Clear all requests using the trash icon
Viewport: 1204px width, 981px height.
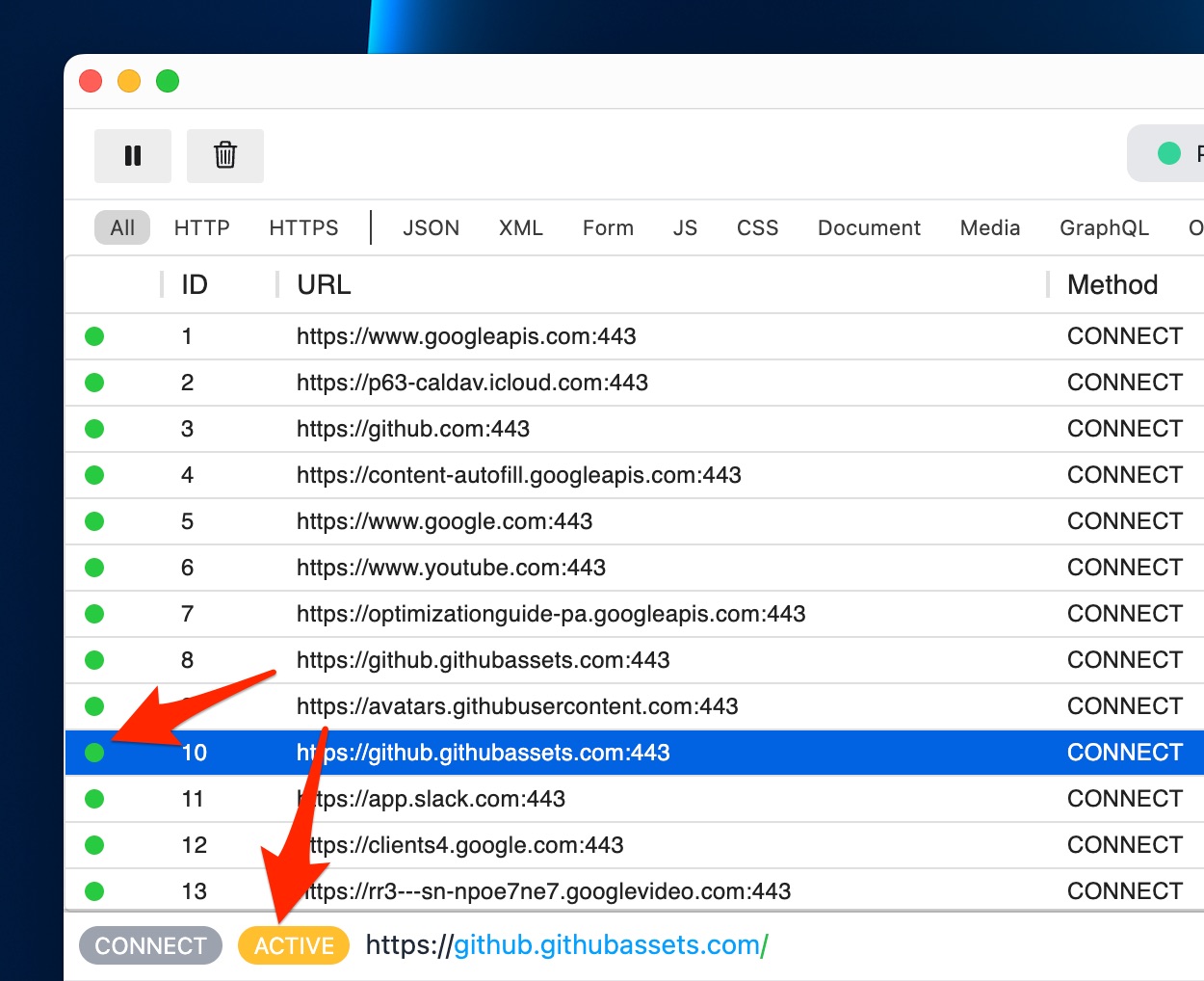tap(224, 155)
